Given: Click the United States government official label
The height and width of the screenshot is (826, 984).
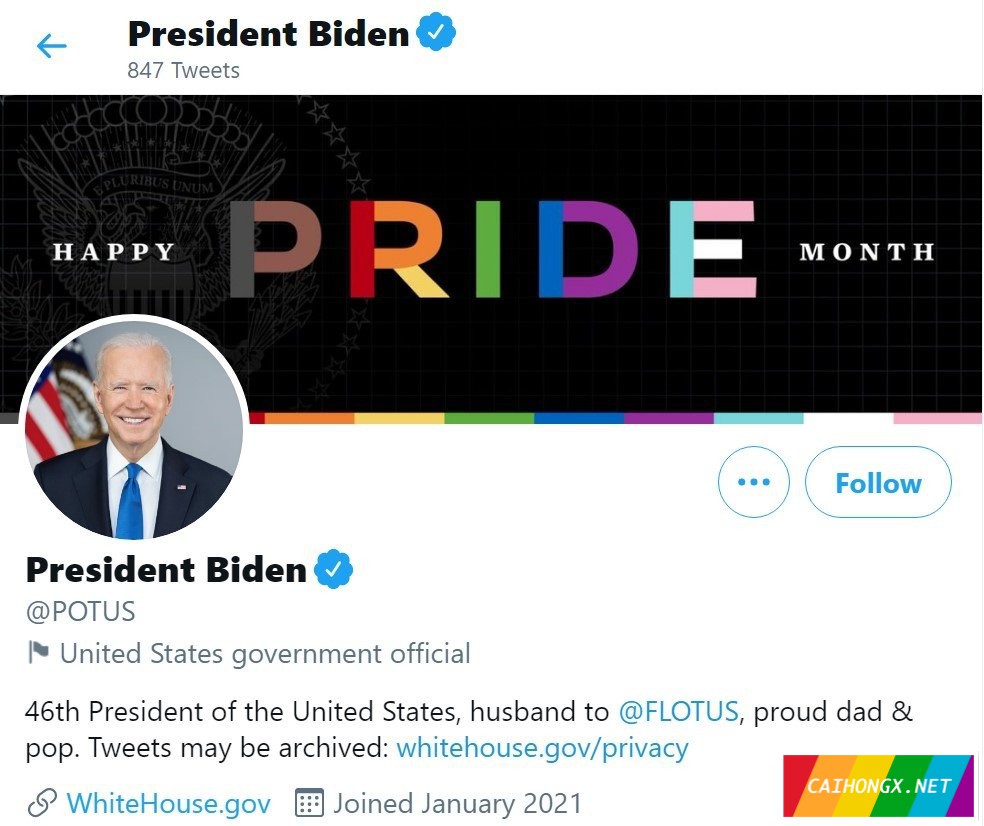Looking at the screenshot, I should click(265, 654).
